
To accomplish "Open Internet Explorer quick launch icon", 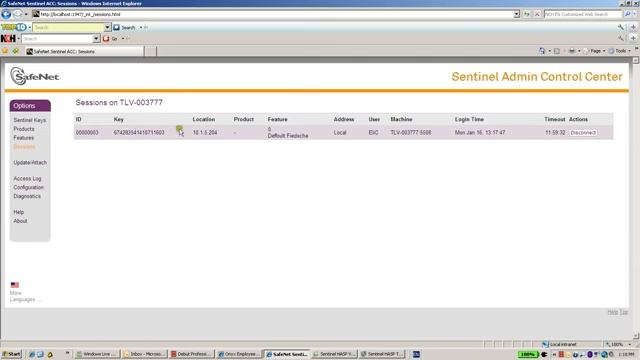I will (x=32, y=354).
